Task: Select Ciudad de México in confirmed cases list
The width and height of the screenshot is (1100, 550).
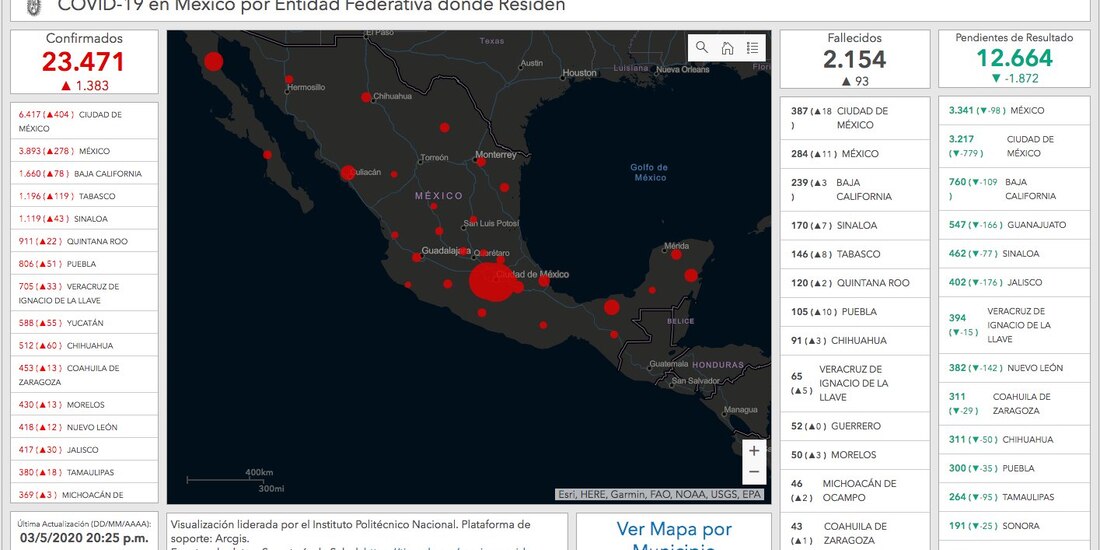Action: 84,121
